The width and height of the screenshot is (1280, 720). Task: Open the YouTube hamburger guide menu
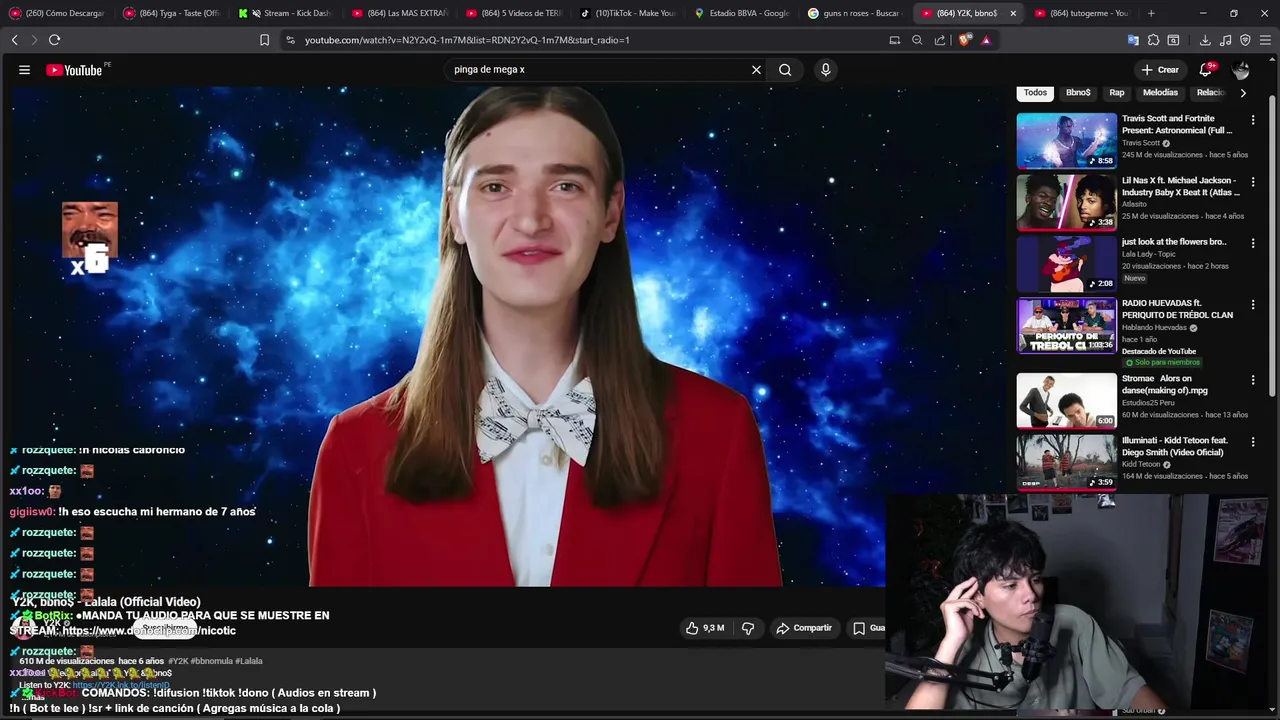point(24,70)
